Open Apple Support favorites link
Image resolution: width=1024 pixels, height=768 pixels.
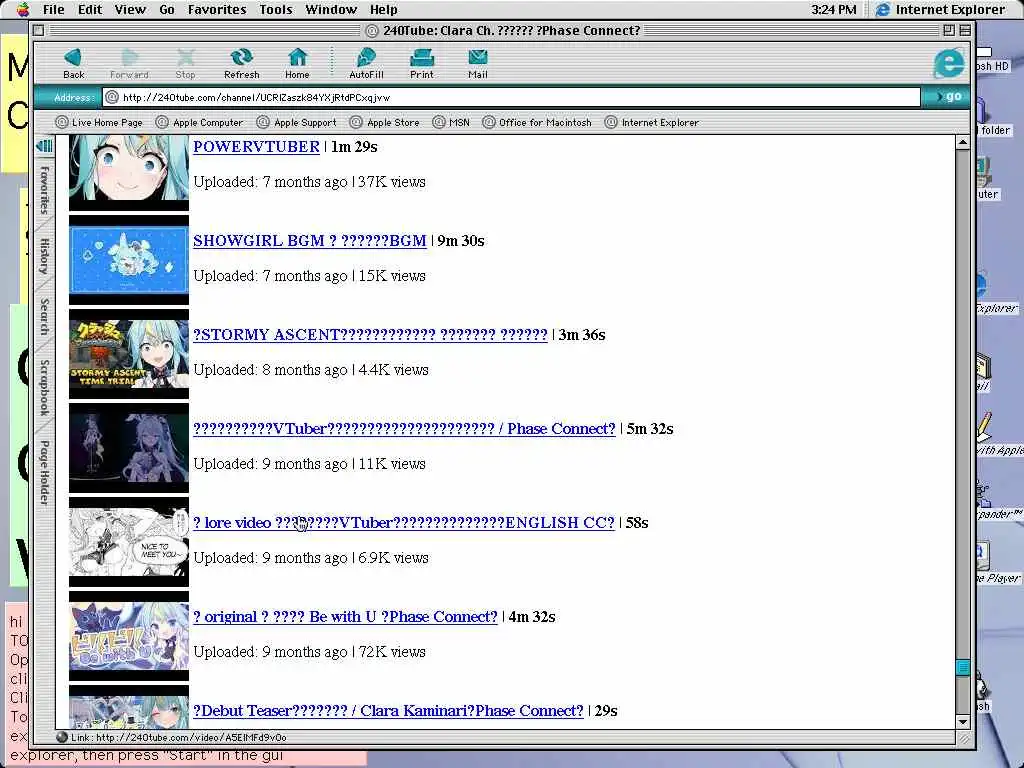point(296,122)
